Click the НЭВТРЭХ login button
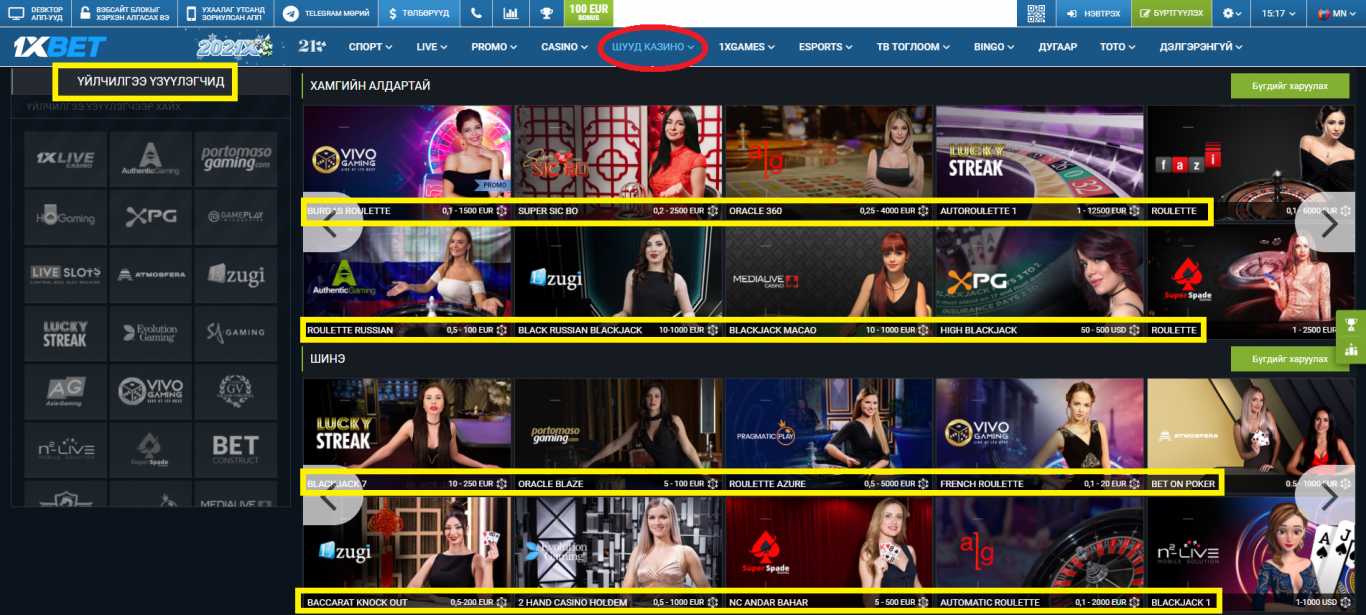 [1092, 14]
